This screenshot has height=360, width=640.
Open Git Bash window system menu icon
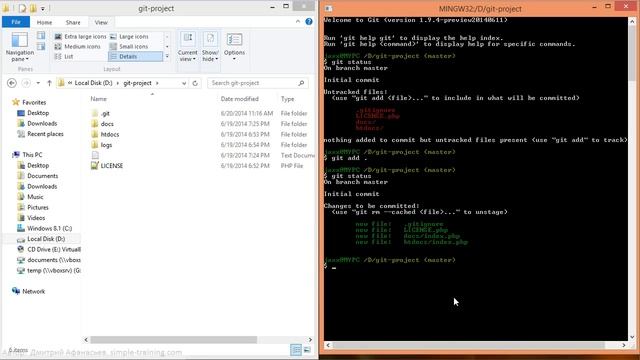(x=329, y=8)
